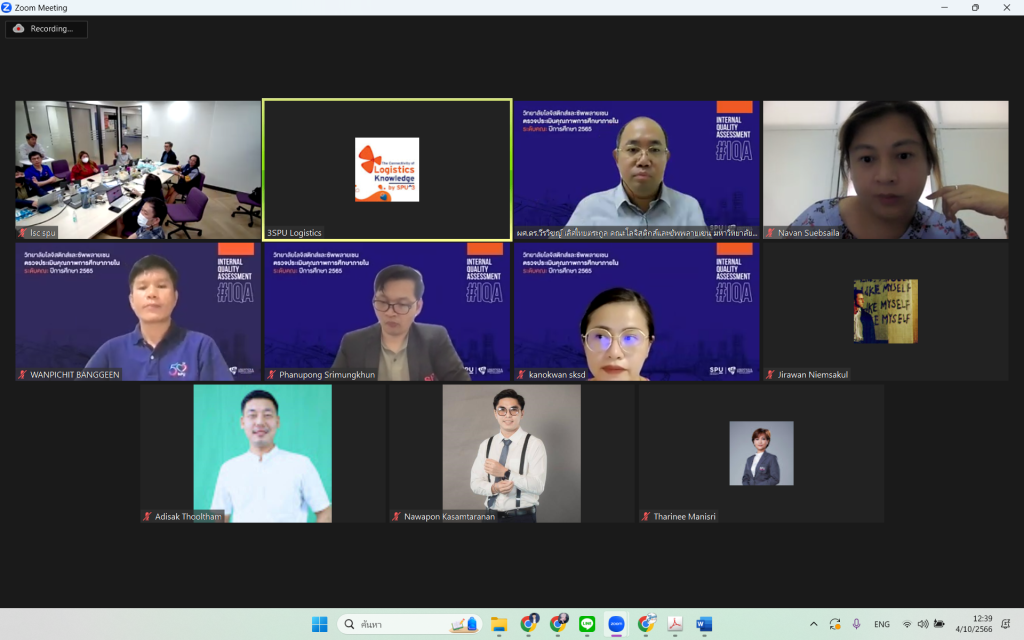The image size is (1024, 640).
Task: Click the muted mic icon for Jirawan Niemsakul
Action: [771, 375]
